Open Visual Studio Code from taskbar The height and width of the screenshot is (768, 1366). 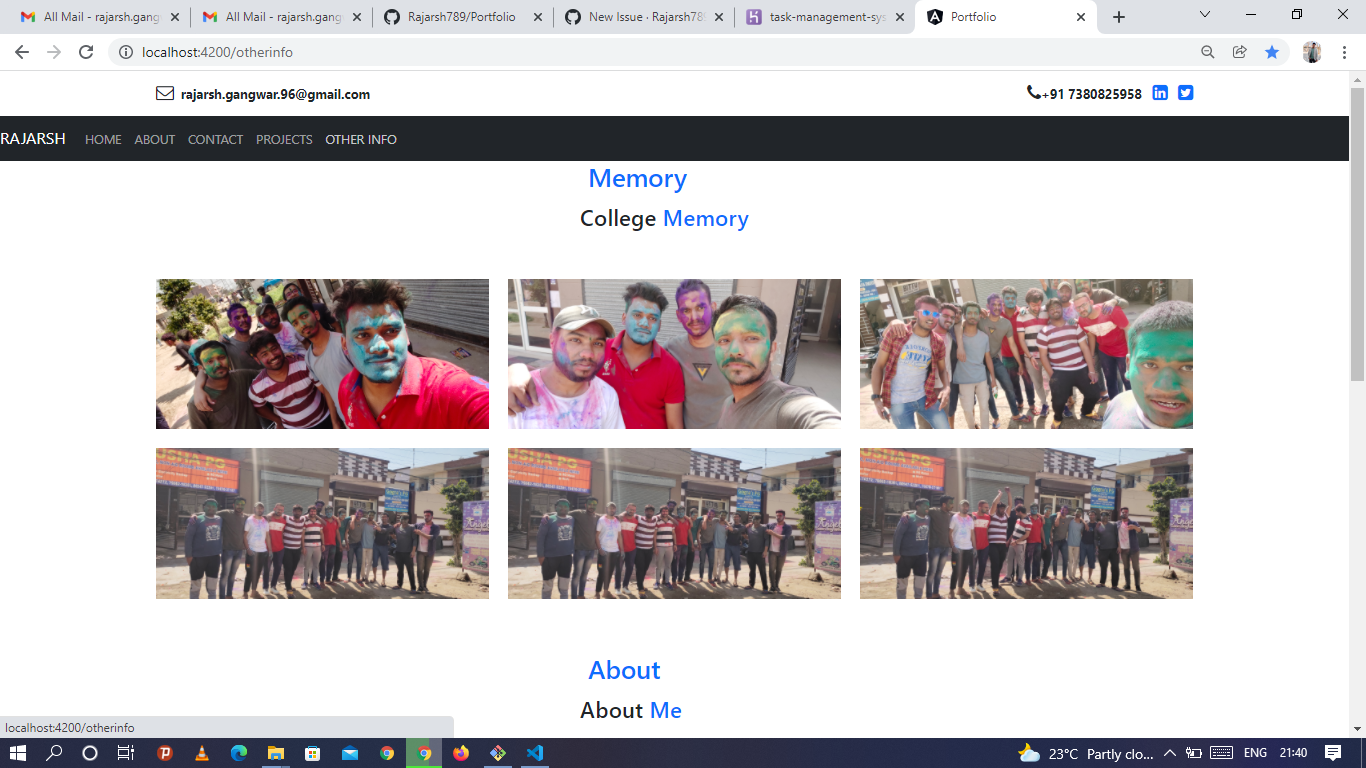pyautogui.click(x=535, y=753)
